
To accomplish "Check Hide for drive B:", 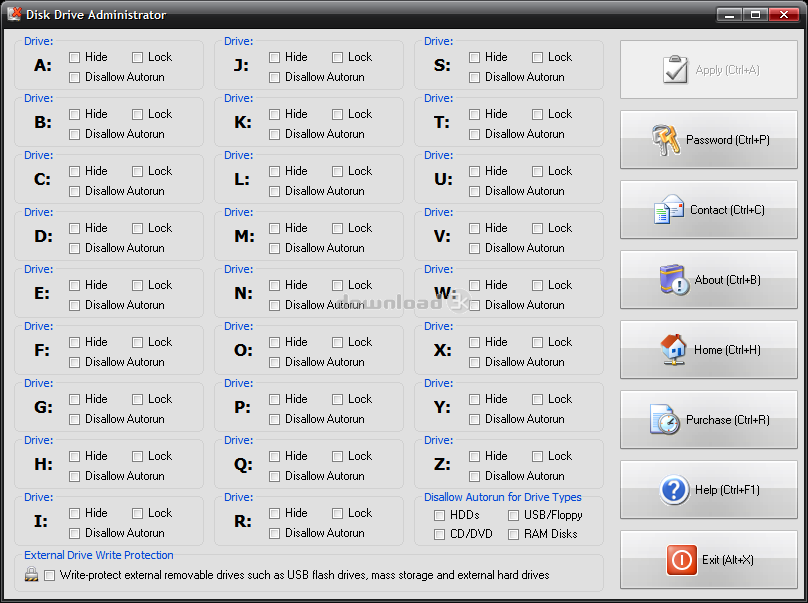I will coord(75,114).
